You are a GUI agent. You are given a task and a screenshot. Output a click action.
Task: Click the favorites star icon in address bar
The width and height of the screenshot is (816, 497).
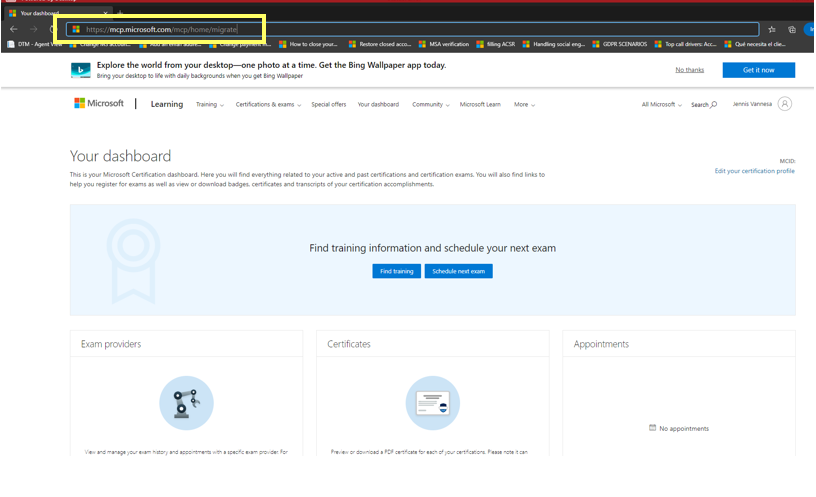(x=772, y=30)
